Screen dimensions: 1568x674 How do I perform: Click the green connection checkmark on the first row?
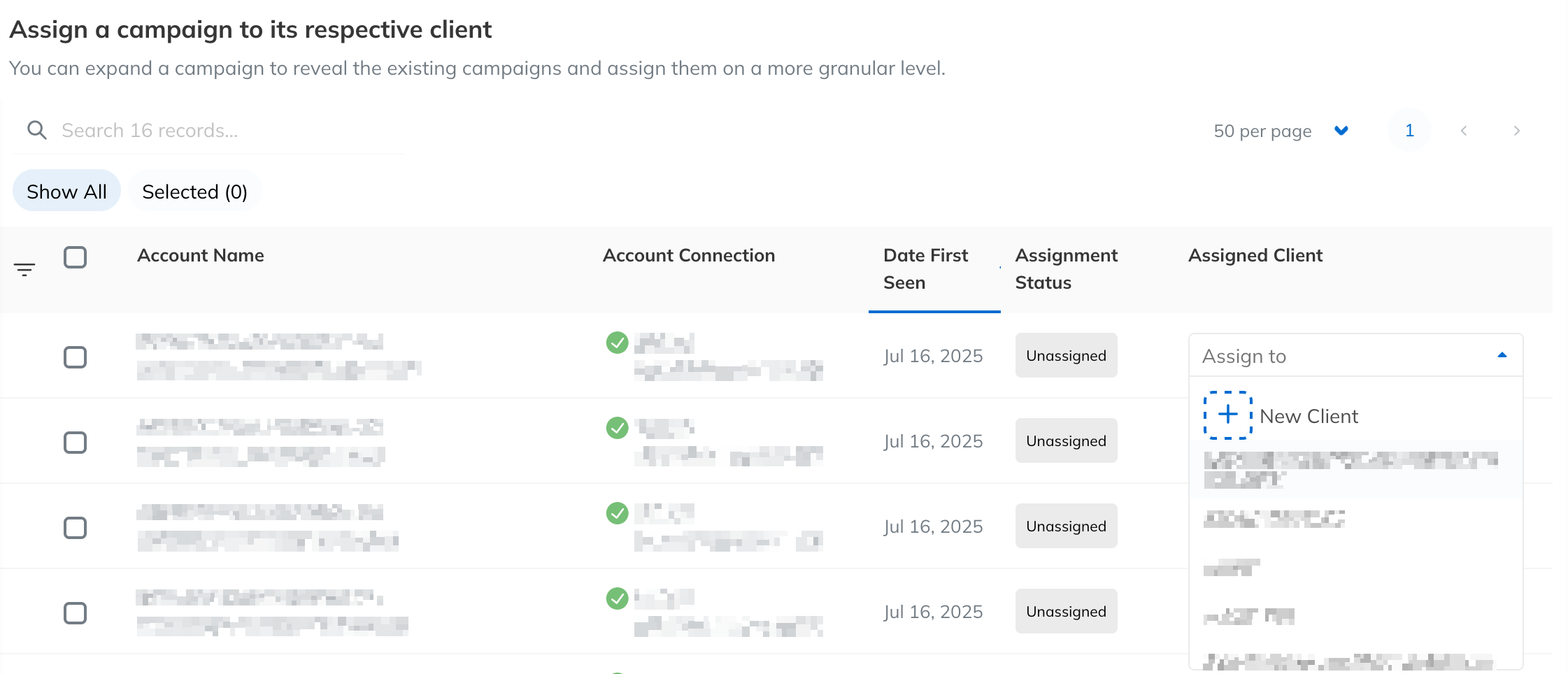tap(616, 342)
